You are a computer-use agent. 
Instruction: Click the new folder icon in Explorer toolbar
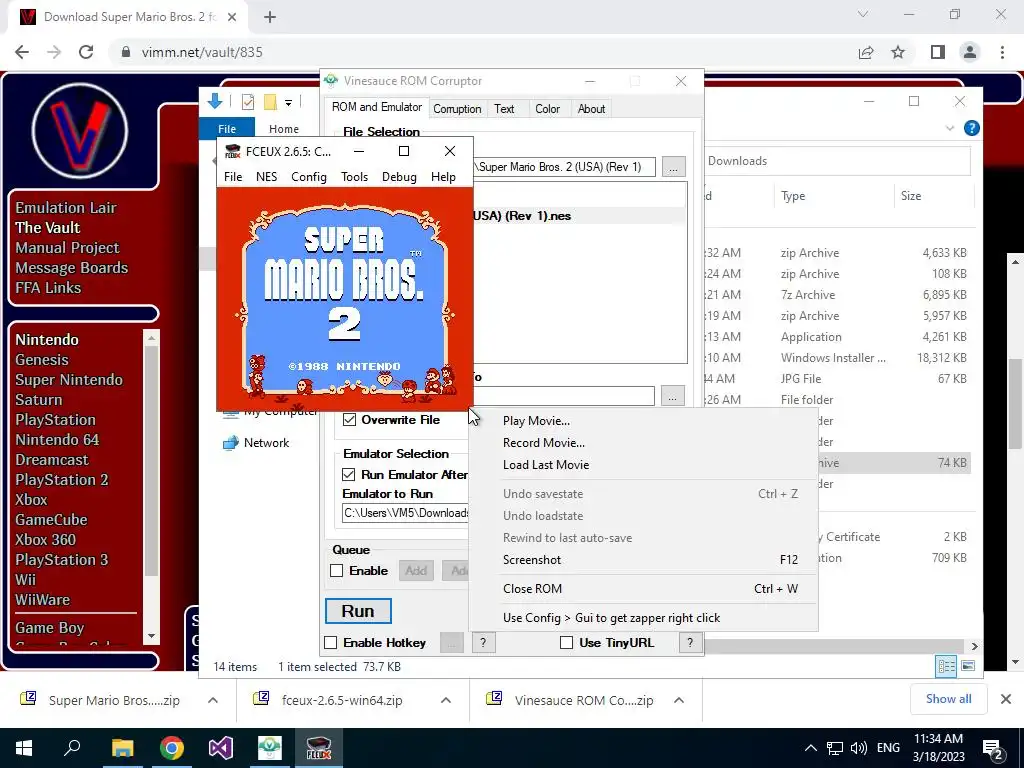[270, 102]
